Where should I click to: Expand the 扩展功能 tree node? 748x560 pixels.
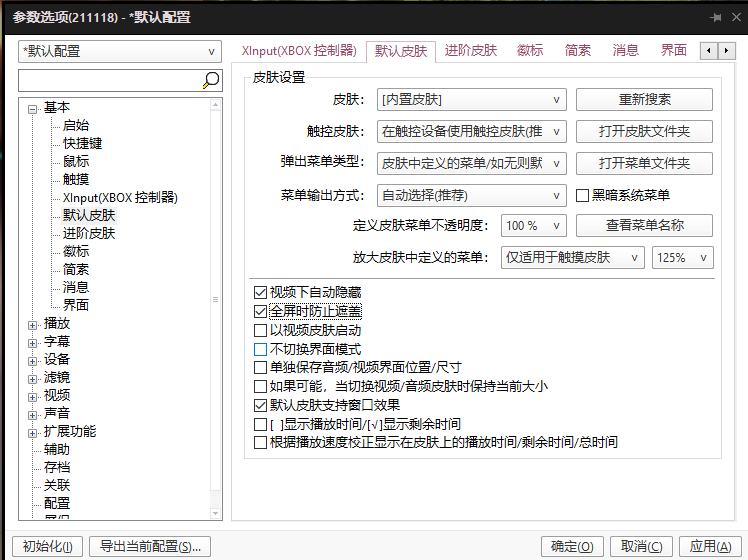click(32, 433)
